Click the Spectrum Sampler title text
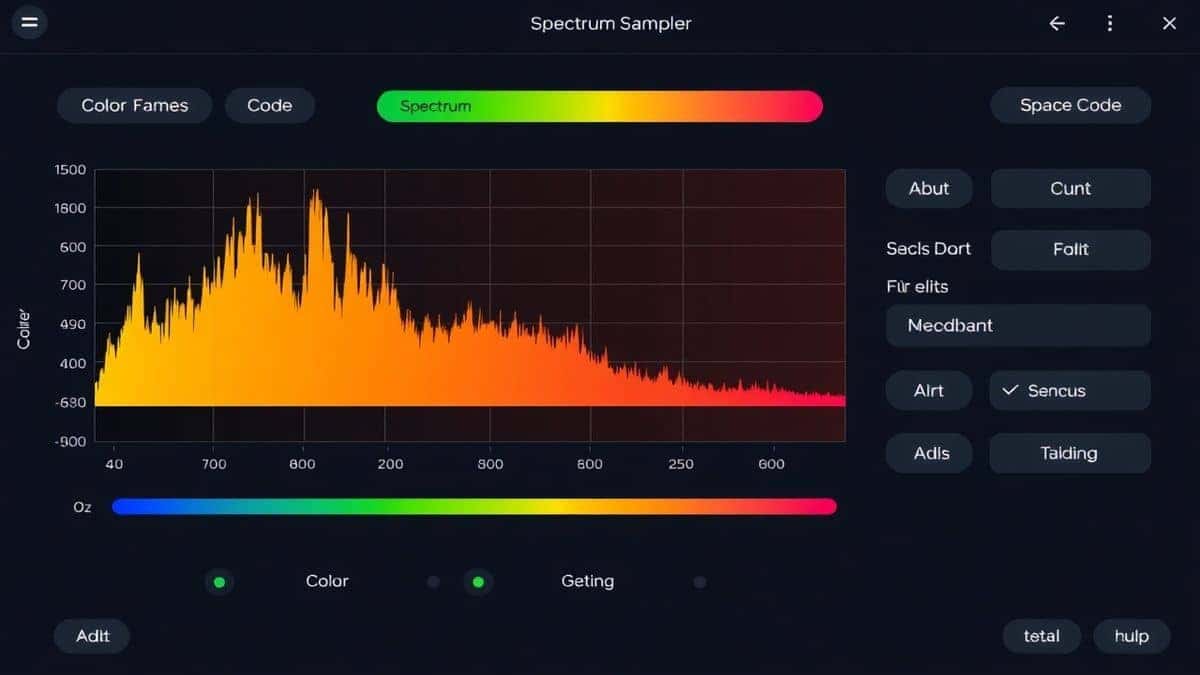1200x675 pixels. click(611, 23)
